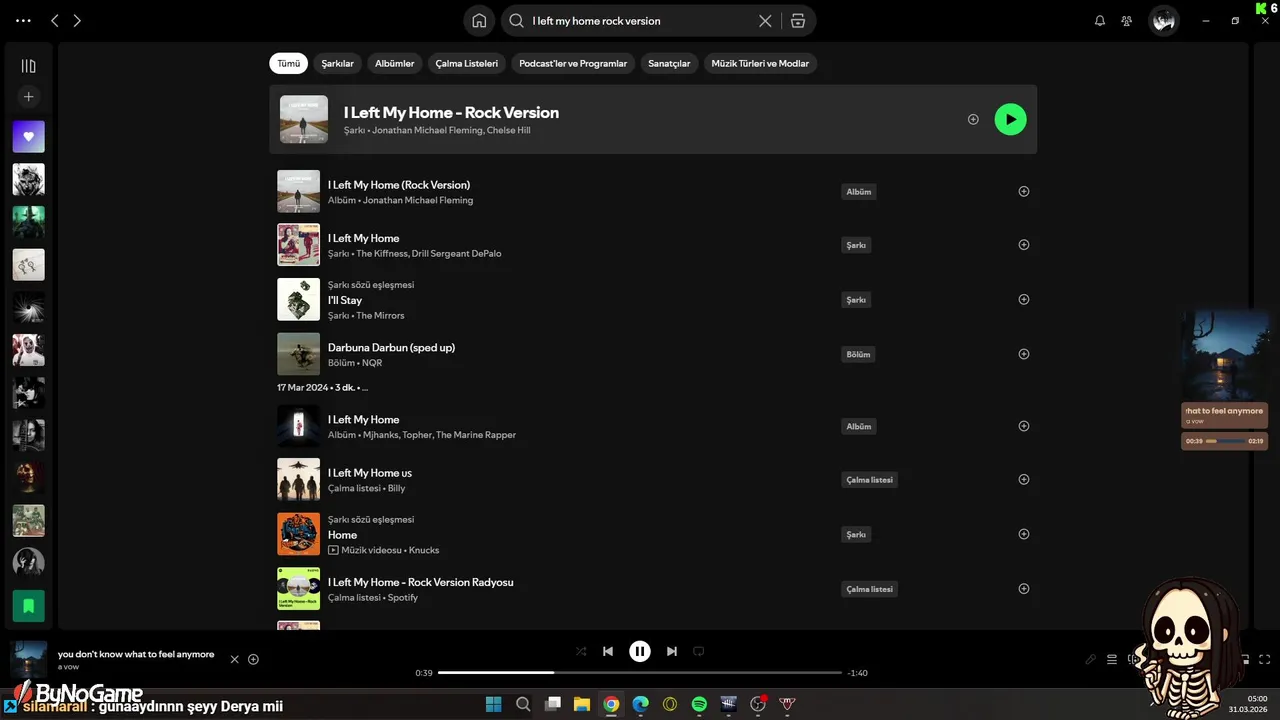Open I Left My Home - Rock Version title
This screenshot has width=1280, height=720.
pyautogui.click(x=451, y=112)
